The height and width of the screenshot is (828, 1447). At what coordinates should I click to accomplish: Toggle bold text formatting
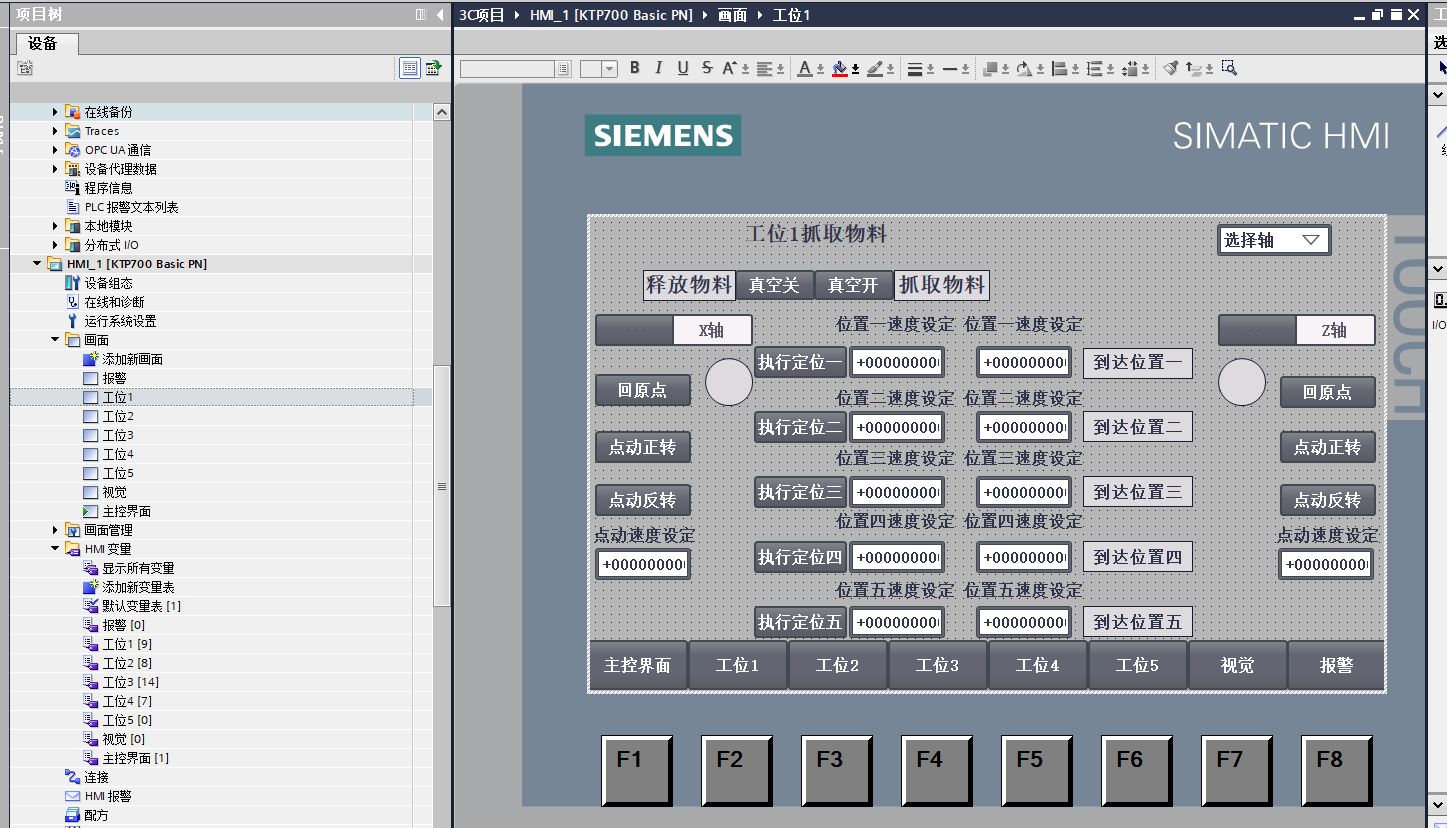pos(634,68)
